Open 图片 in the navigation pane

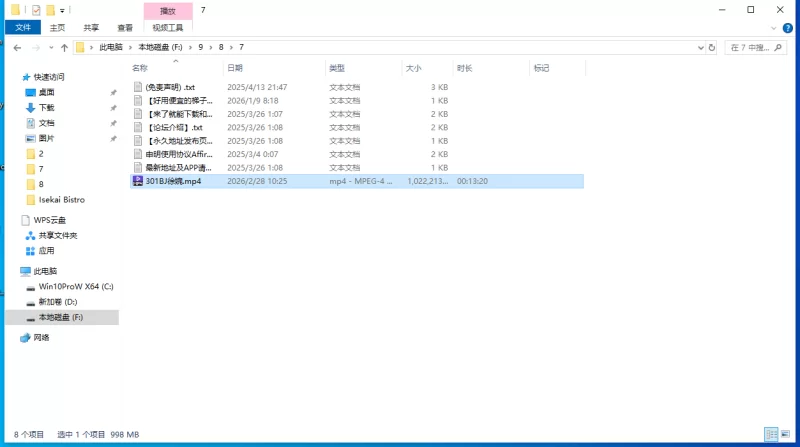[x=46, y=138]
